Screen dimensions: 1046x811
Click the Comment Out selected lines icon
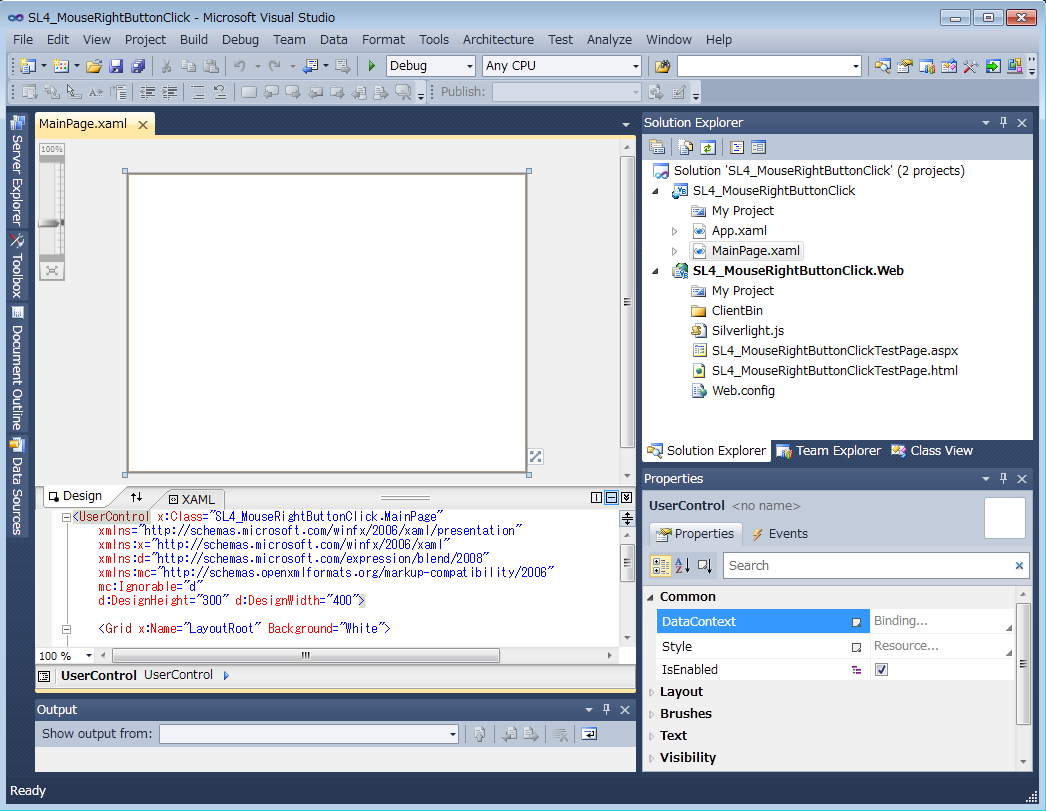tap(198, 92)
